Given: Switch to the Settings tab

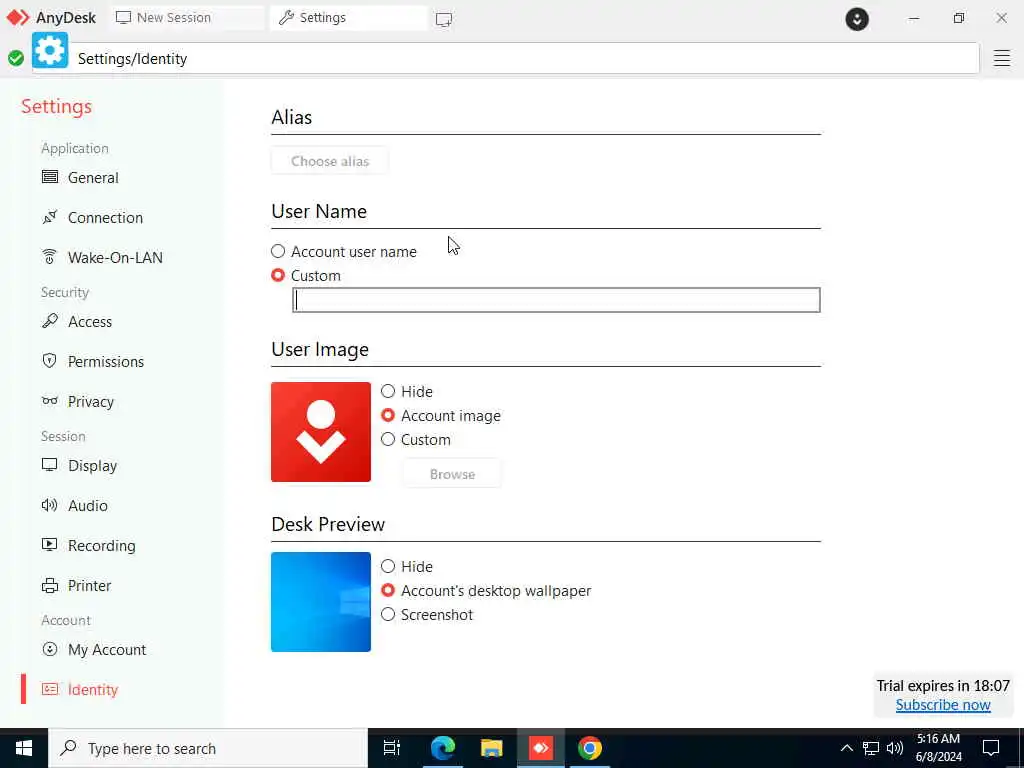Looking at the screenshot, I should pos(349,18).
